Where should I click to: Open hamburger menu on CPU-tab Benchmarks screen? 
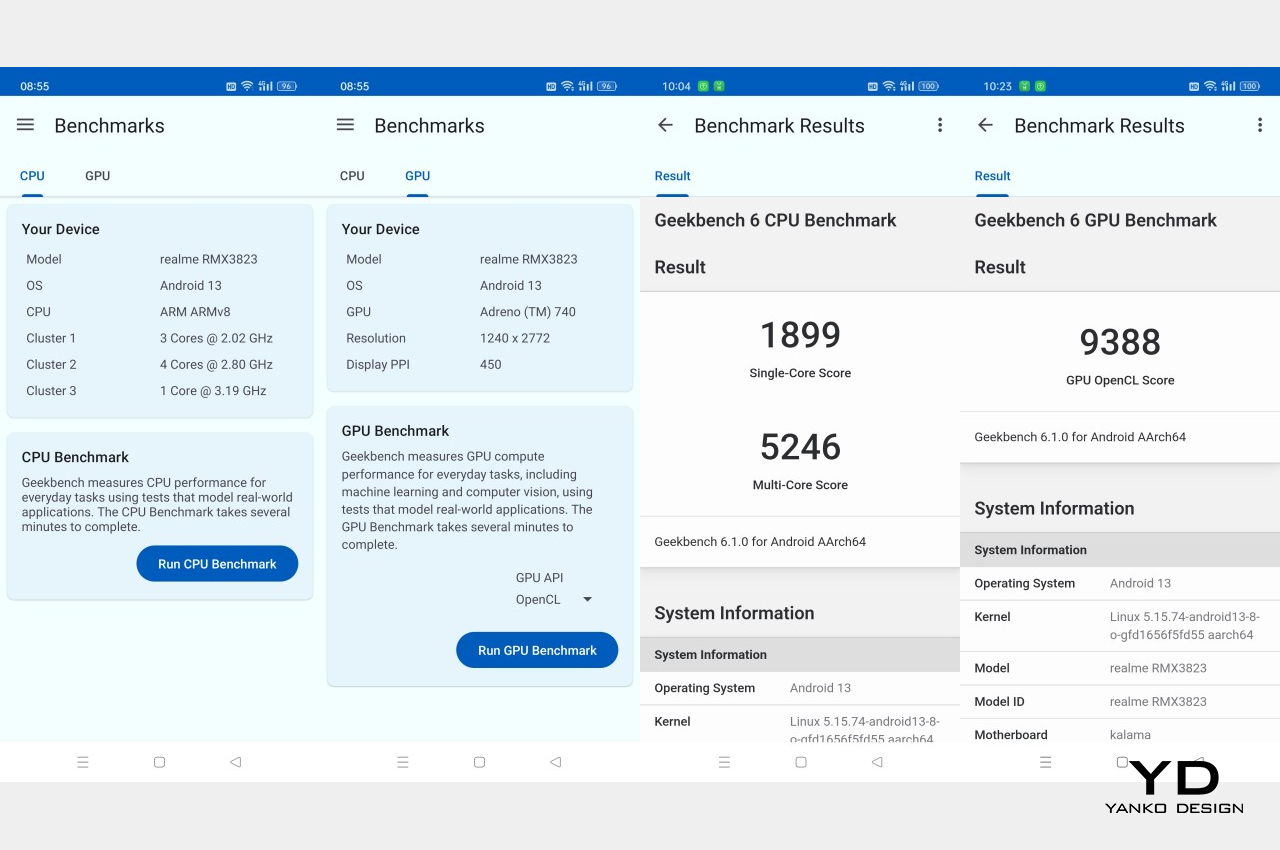(26, 125)
